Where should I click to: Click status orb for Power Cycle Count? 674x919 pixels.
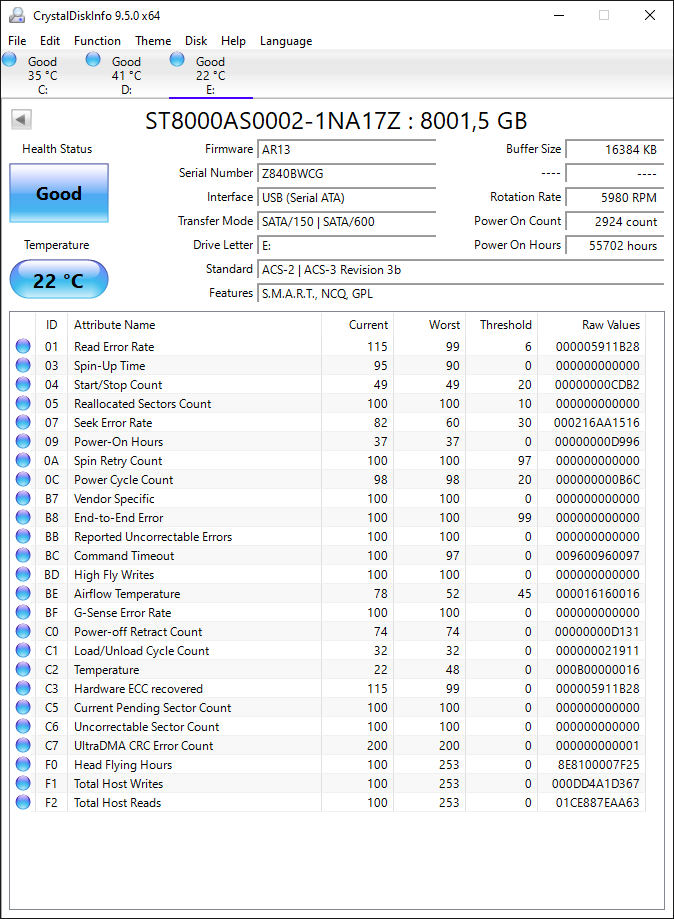23,479
